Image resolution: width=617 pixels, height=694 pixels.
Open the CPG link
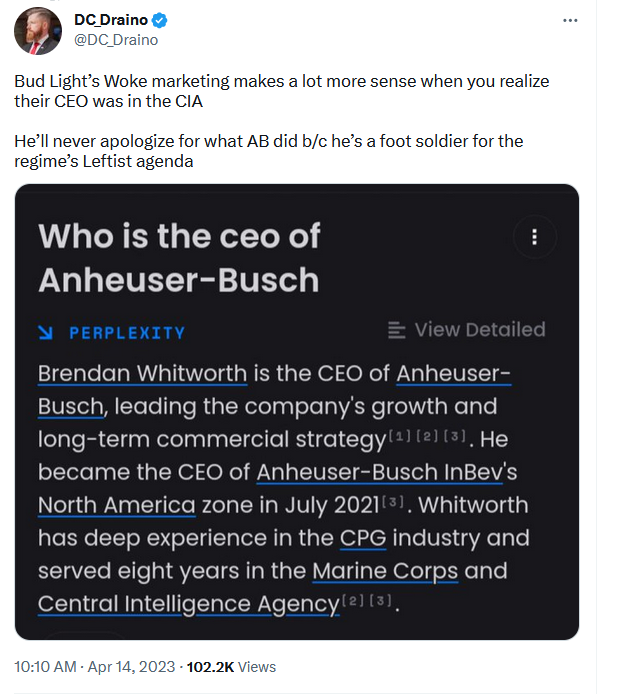click(x=363, y=539)
